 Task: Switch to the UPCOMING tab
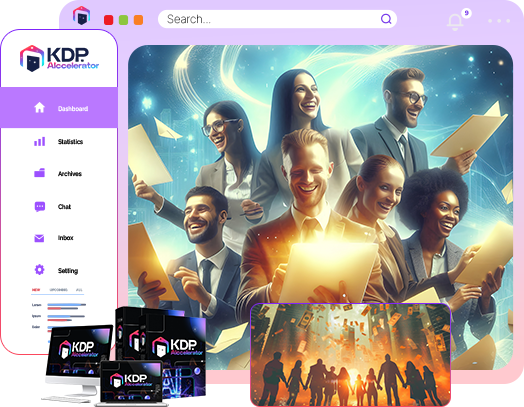pyautogui.click(x=58, y=290)
